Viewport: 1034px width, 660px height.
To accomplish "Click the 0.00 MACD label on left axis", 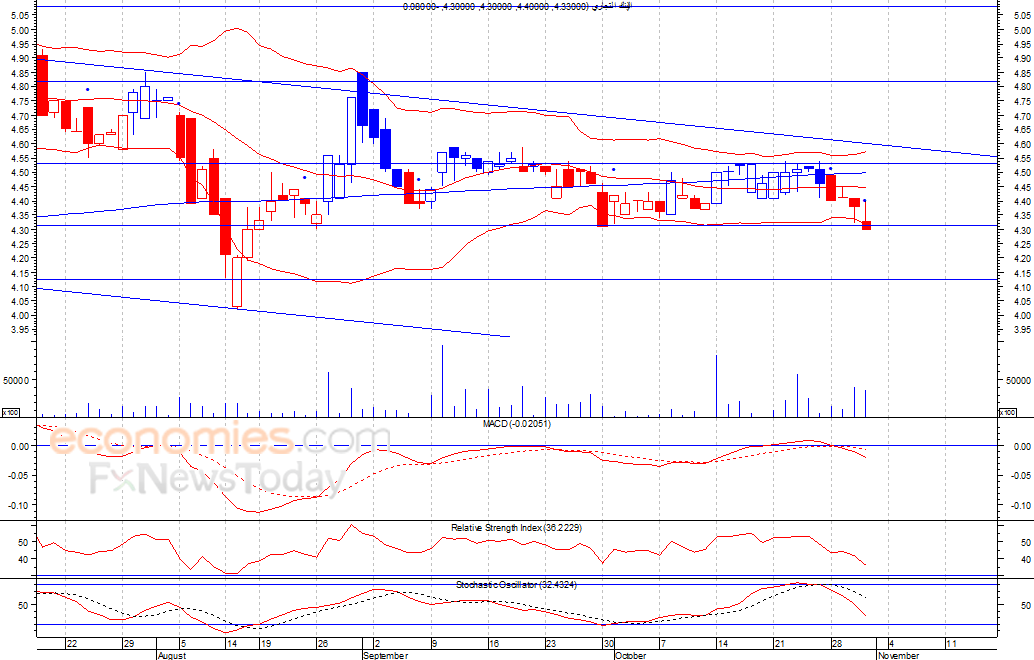I will (x=20, y=446).
